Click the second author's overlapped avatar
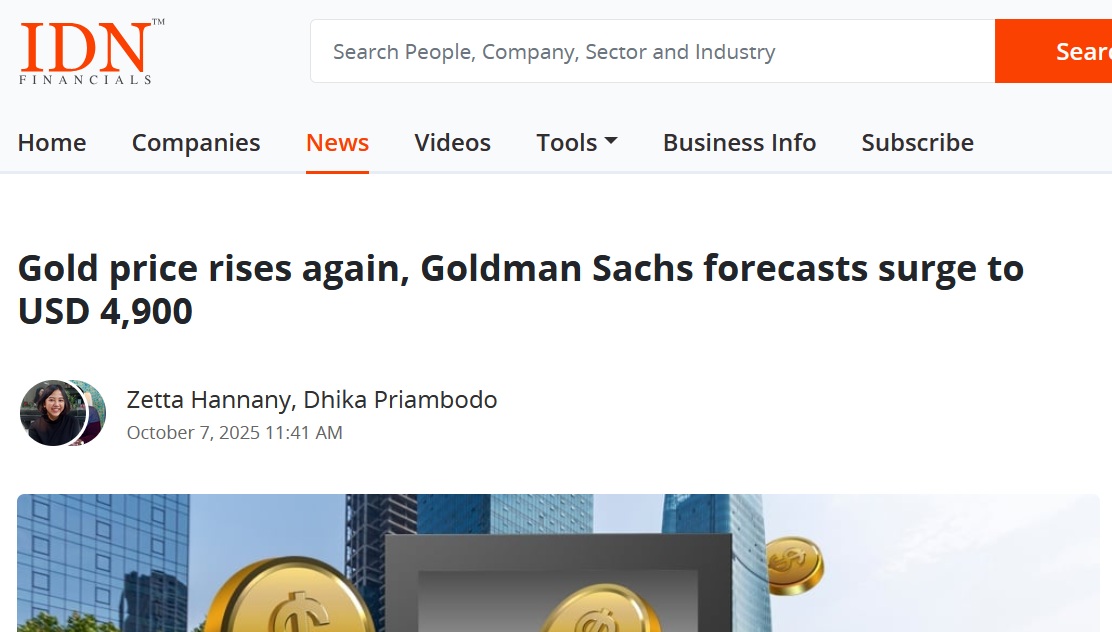Image resolution: width=1112 pixels, height=632 pixels. coord(95,413)
